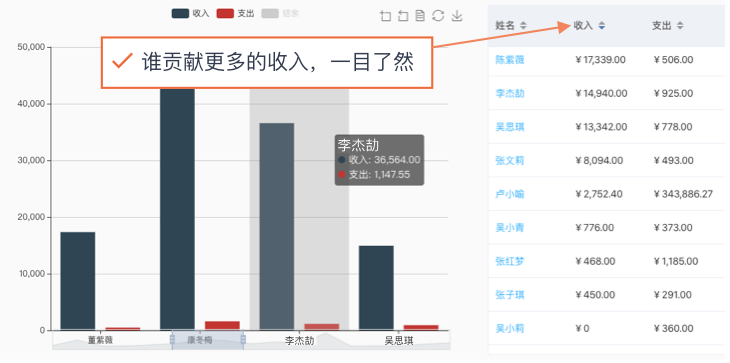Click the ¥14,940.00 income cell
This screenshot has width=730, height=363.
pyautogui.click(x=601, y=94)
